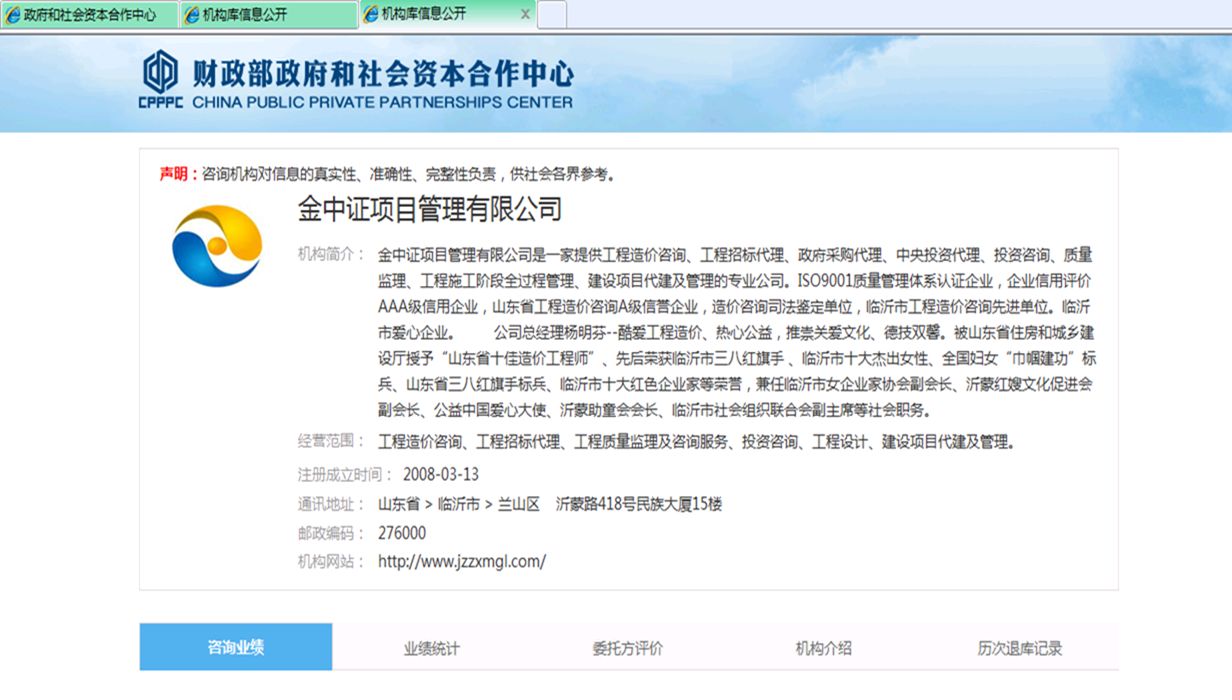Click 兰山区 in the address
Image resolution: width=1232 pixels, height=700 pixels.
pos(519,504)
